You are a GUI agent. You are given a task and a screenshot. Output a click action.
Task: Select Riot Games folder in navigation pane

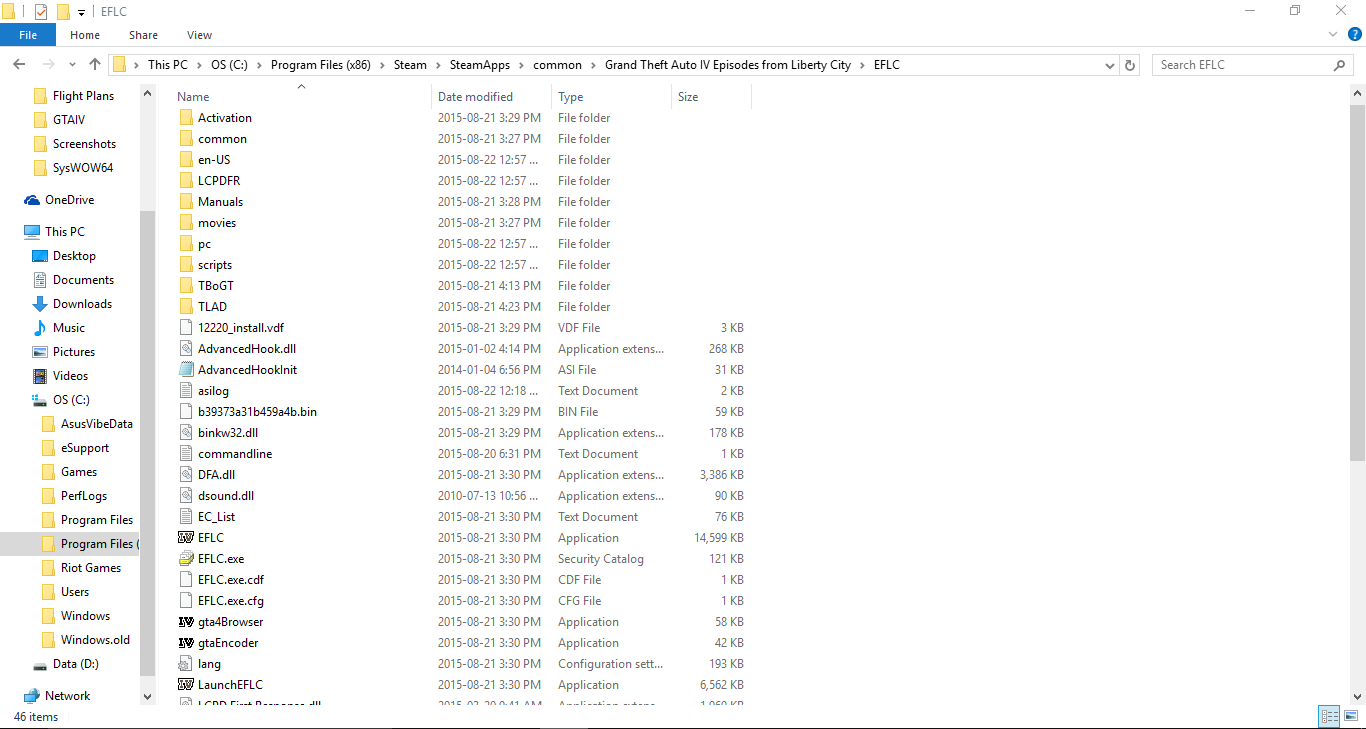point(91,568)
